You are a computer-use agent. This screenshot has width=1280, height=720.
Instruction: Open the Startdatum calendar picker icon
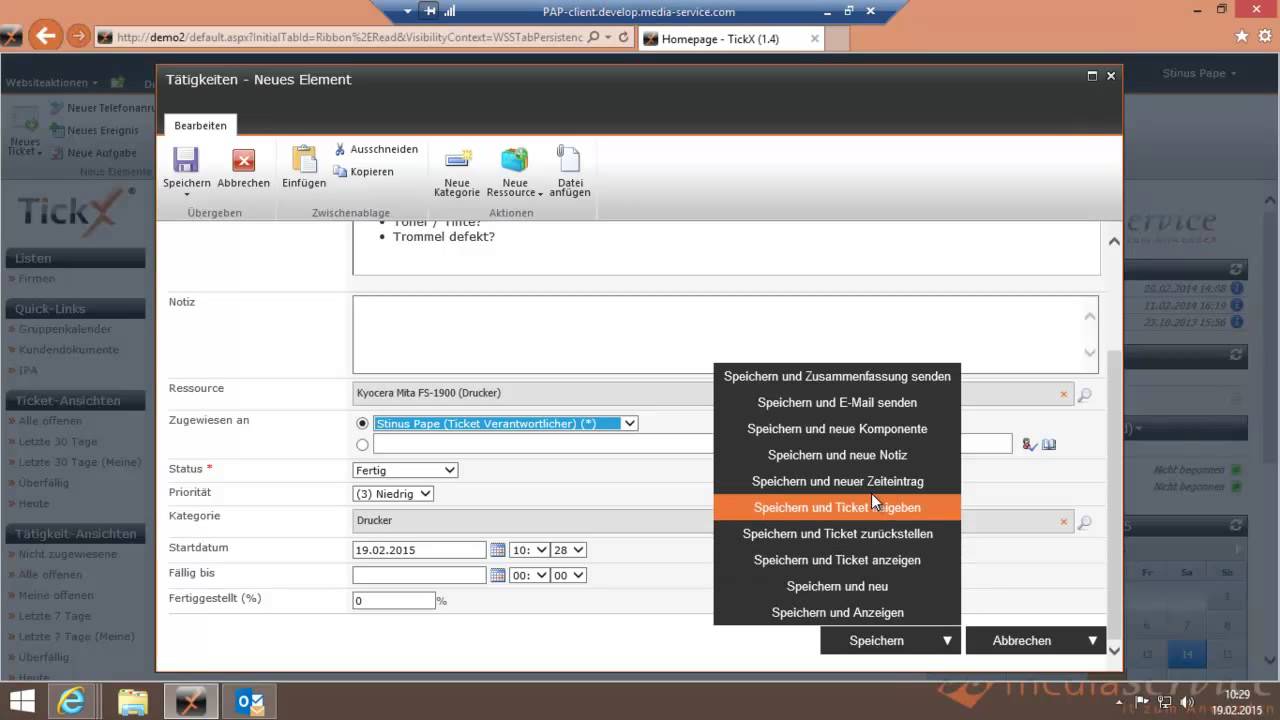point(498,550)
